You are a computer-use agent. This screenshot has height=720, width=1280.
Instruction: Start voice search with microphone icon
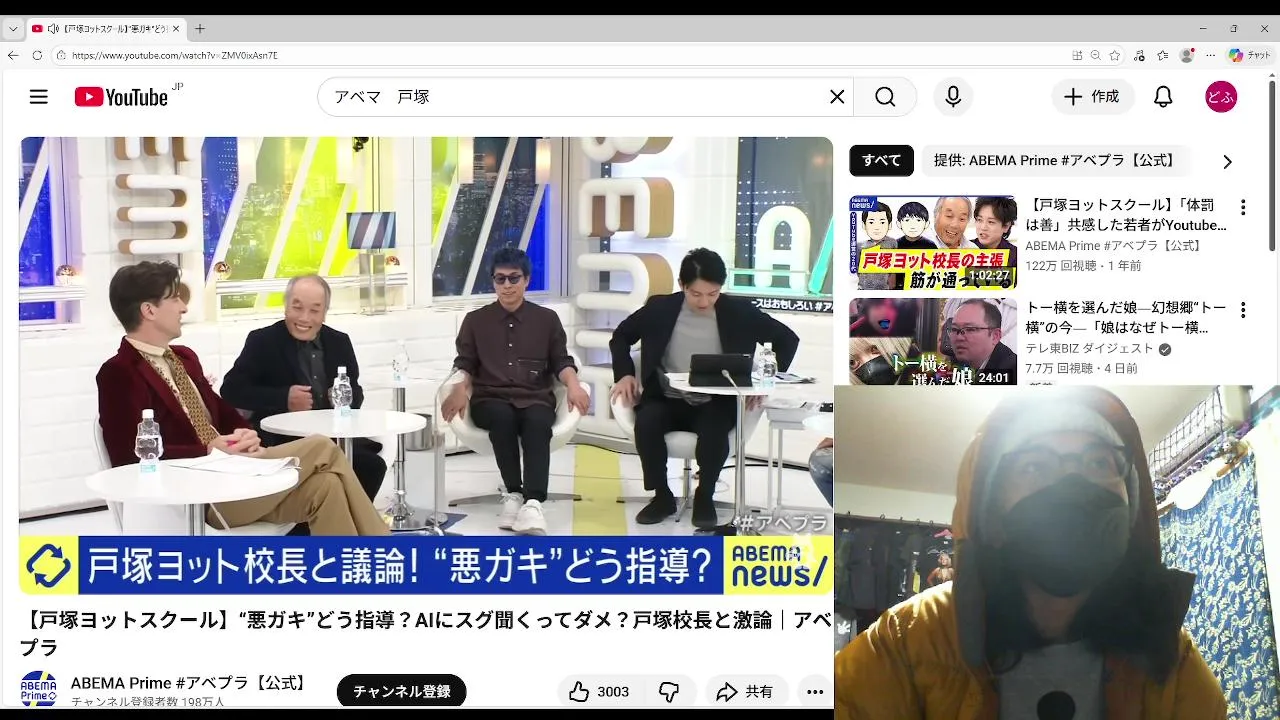[x=953, y=97]
